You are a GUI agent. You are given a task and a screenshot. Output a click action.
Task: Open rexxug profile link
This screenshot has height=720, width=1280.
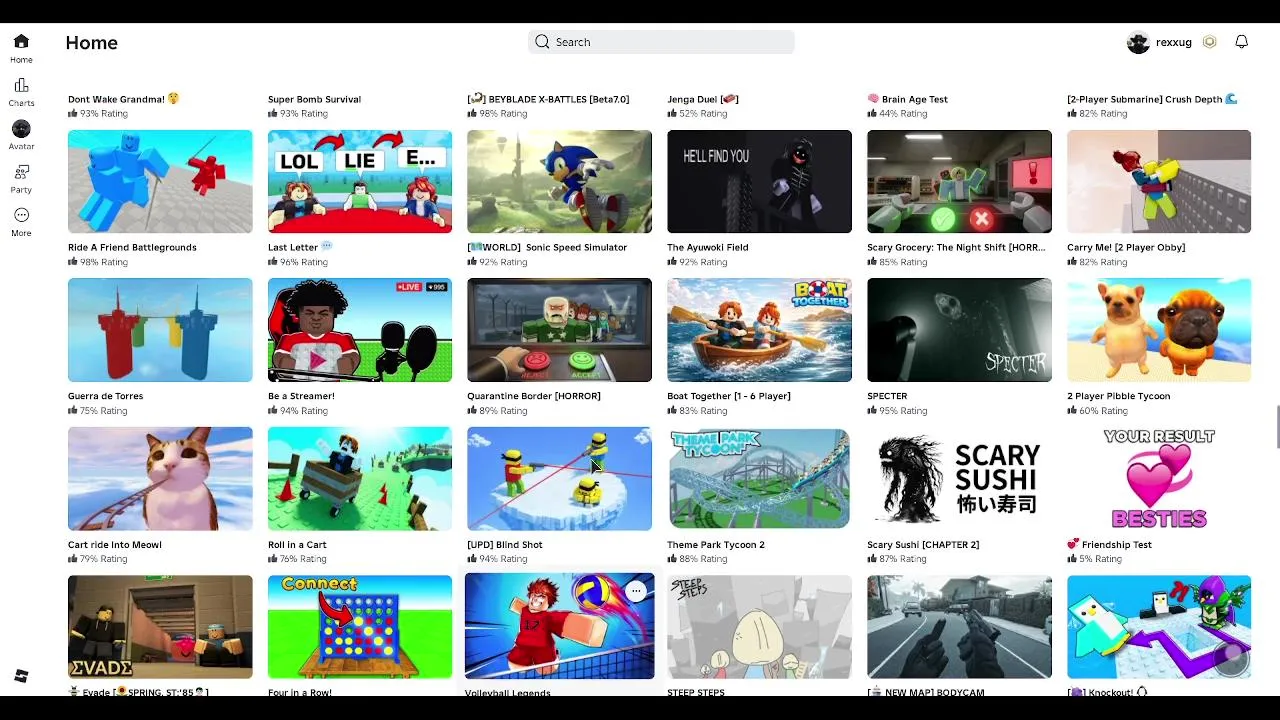pyautogui.click(x=1174, y=42)
